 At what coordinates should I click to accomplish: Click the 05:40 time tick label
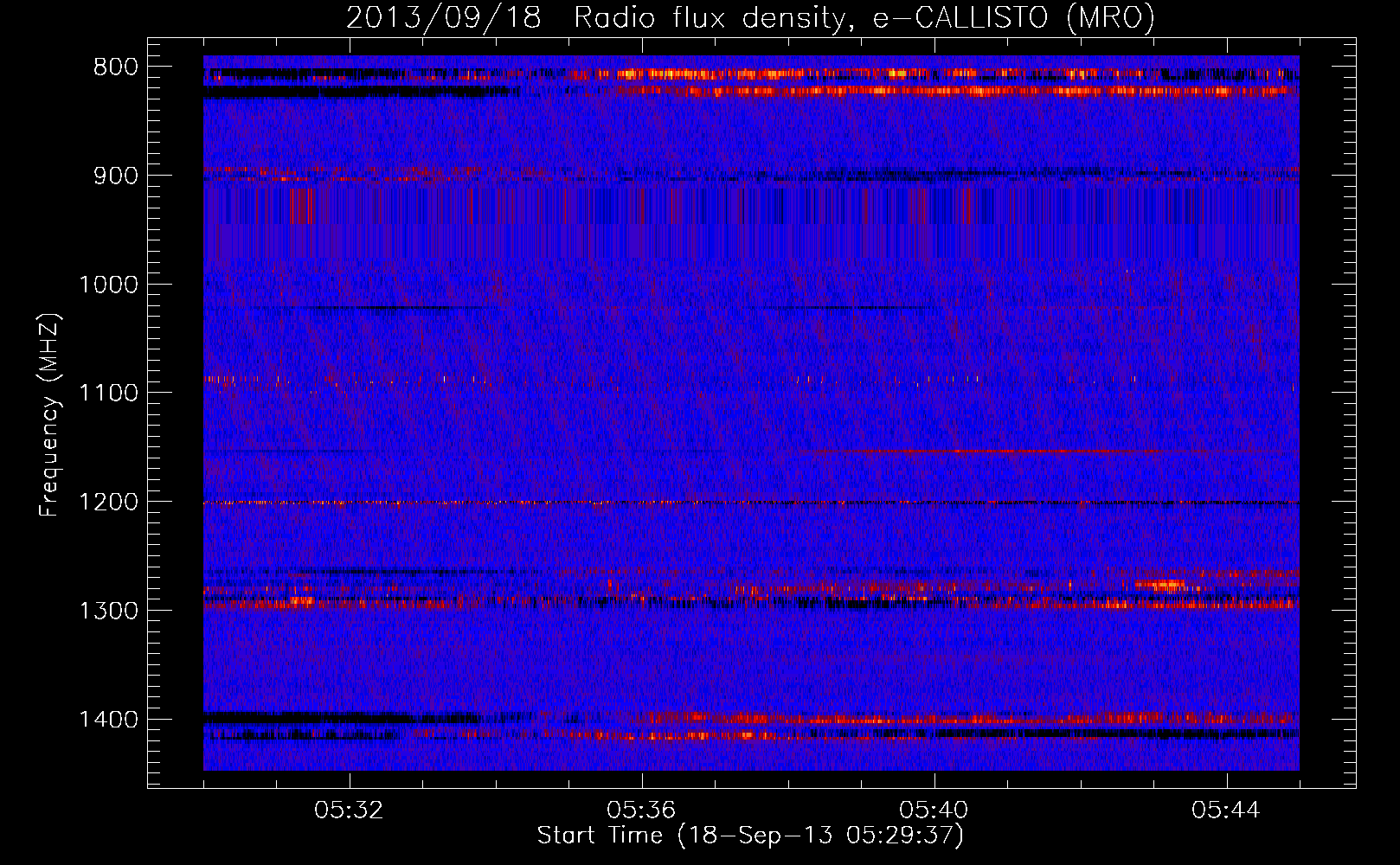coord(934,811)
